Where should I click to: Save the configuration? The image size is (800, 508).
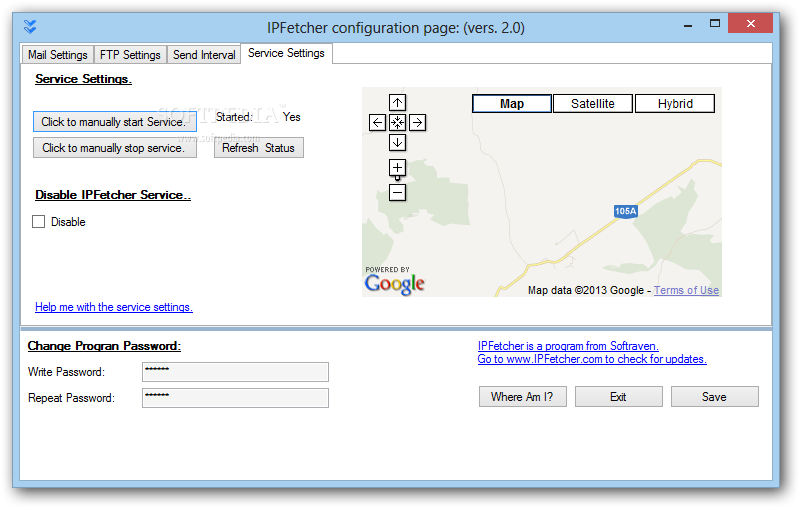(x=714, y=397)
